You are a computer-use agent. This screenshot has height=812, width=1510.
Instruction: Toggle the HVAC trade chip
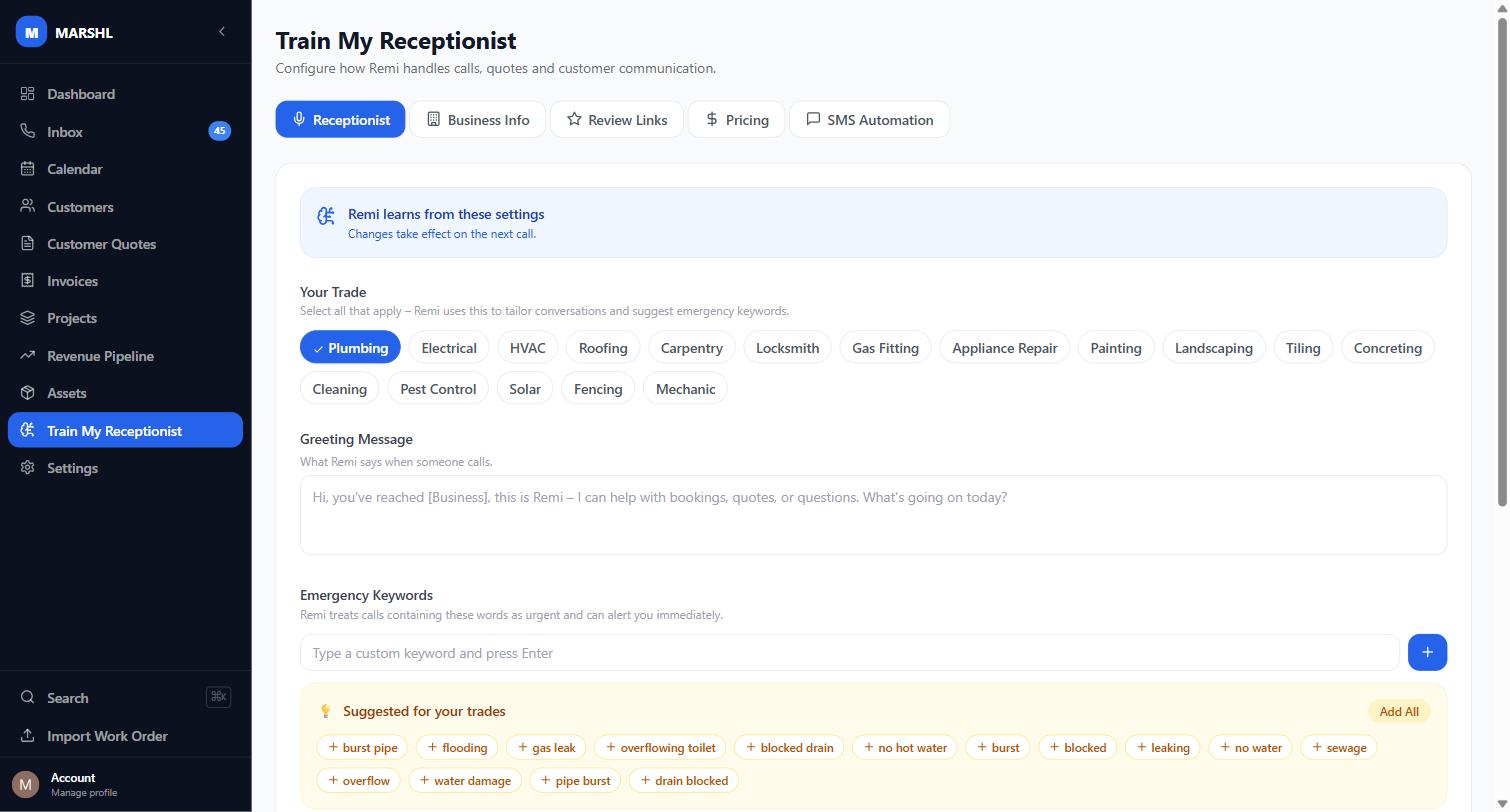coord(527,347)
